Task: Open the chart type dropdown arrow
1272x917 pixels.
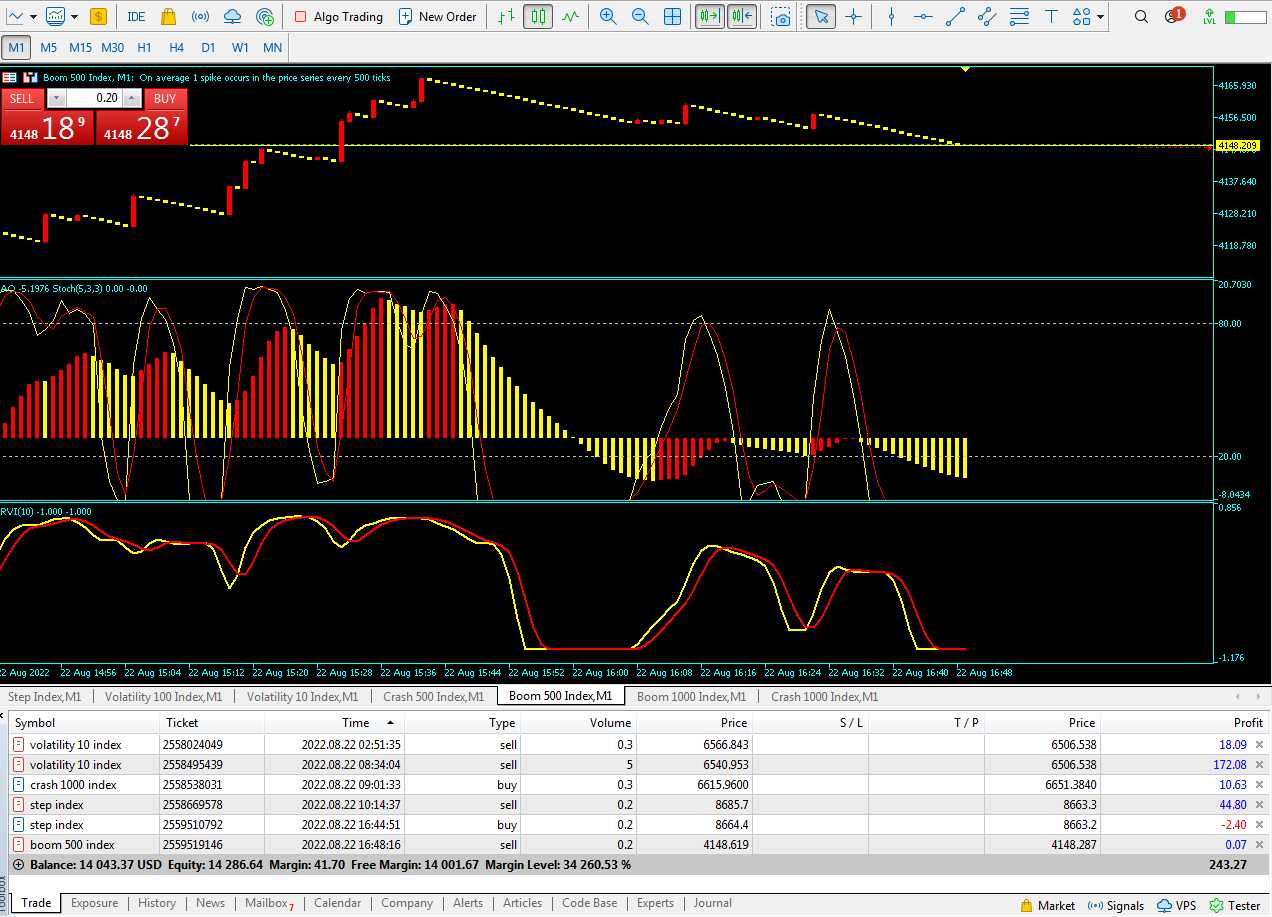Action: tap(34, 17)
